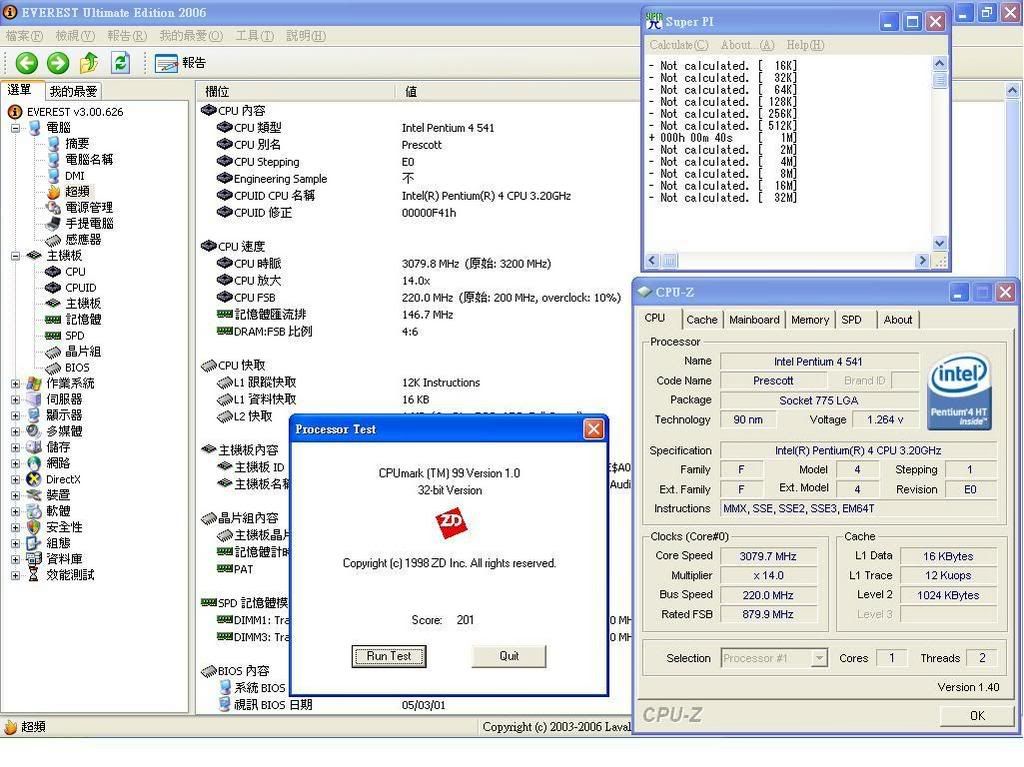Viewport: 1024px width, 767px height.
Task: Click the 裝置 devices icon in tree
Action: (34, 495)
